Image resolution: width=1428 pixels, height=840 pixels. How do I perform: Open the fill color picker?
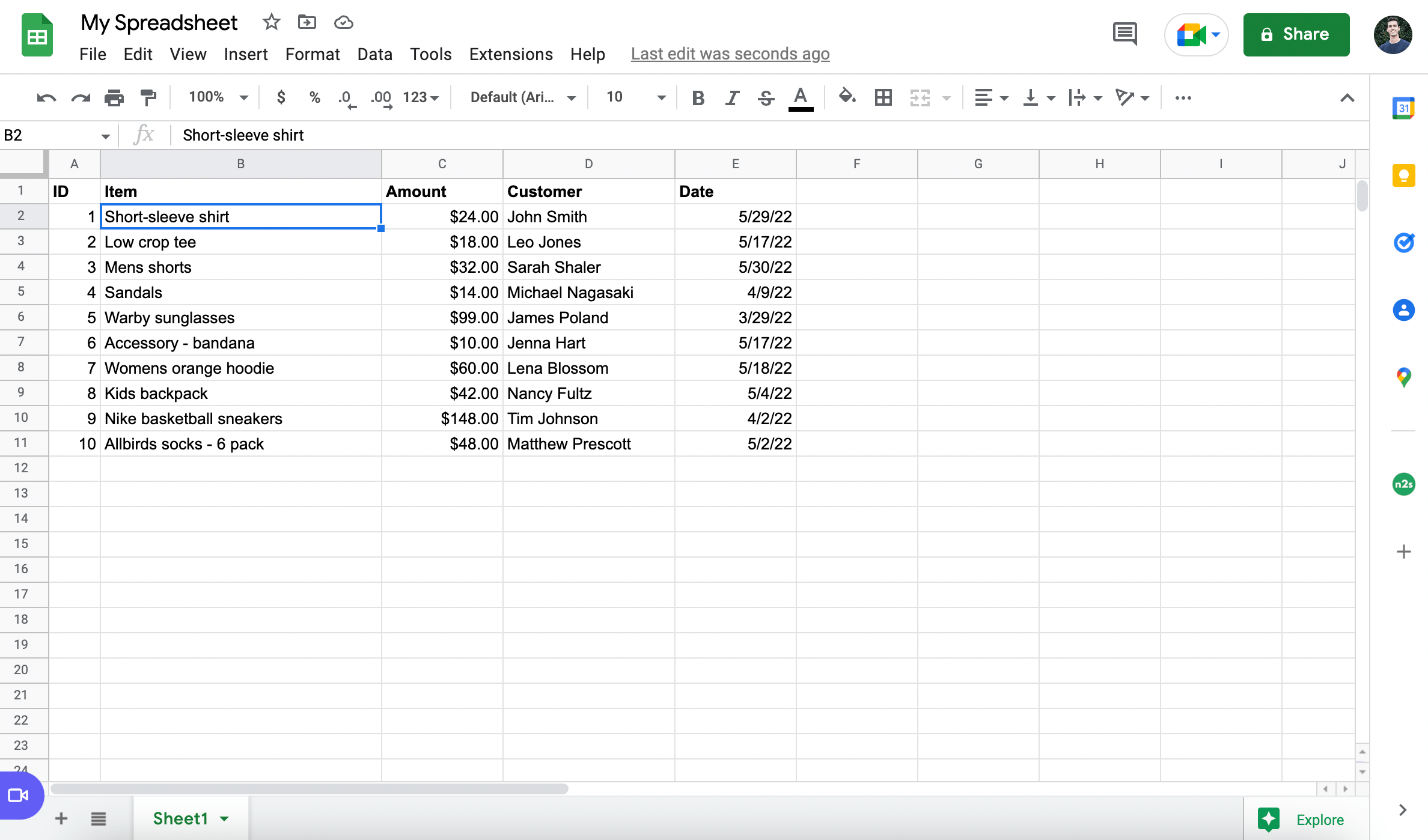pyautogui.click(x=847, y=97)
